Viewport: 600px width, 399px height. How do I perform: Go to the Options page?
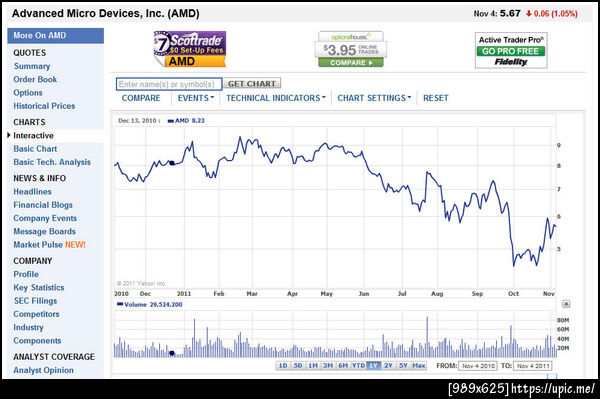[x=28, y=93]
